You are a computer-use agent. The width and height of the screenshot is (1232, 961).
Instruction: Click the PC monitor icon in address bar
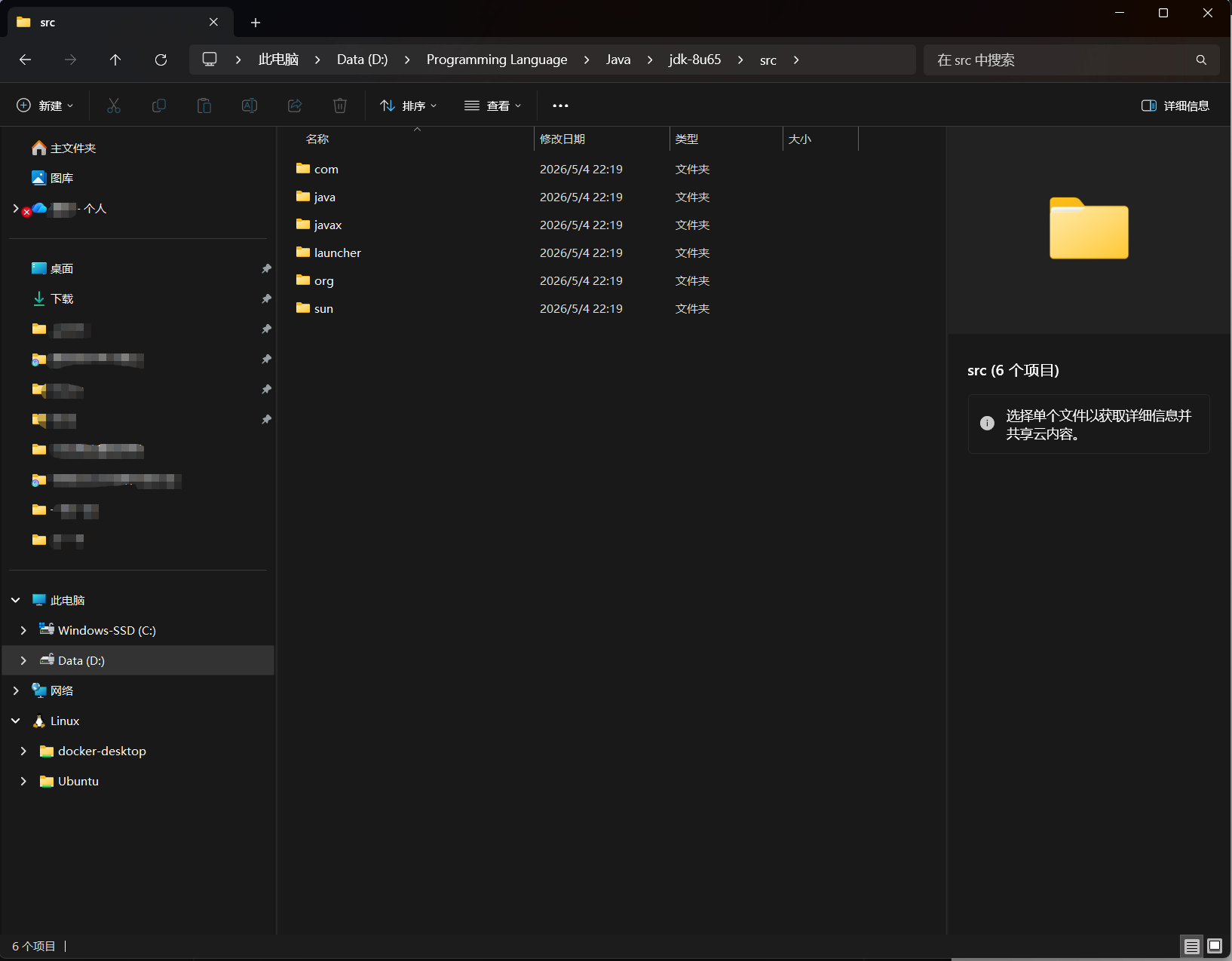[210, 60]
